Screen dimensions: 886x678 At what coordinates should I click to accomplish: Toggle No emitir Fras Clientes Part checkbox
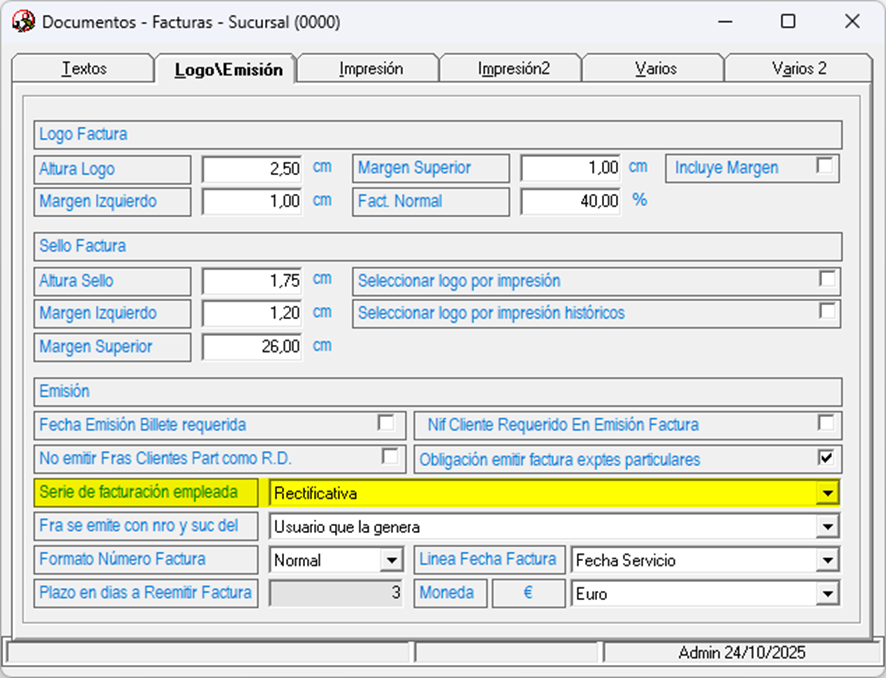tap(390, 457)
